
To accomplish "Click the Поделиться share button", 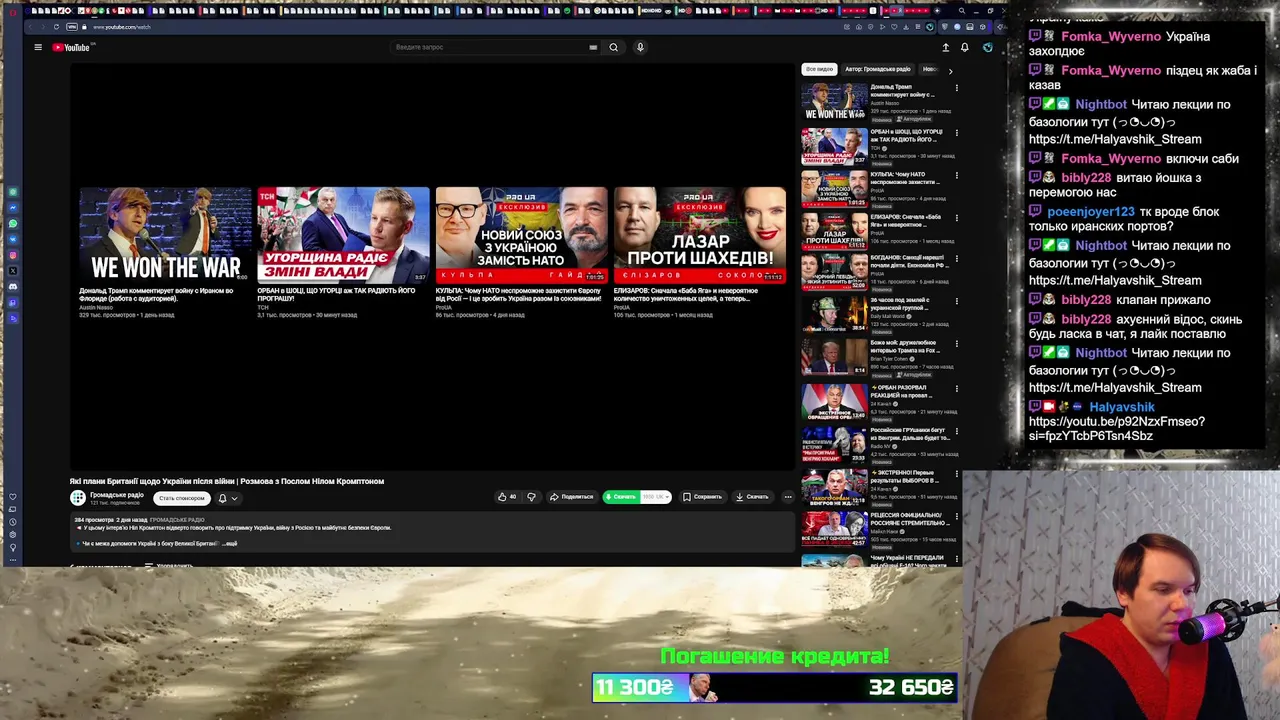I will [x=572, y=497].
